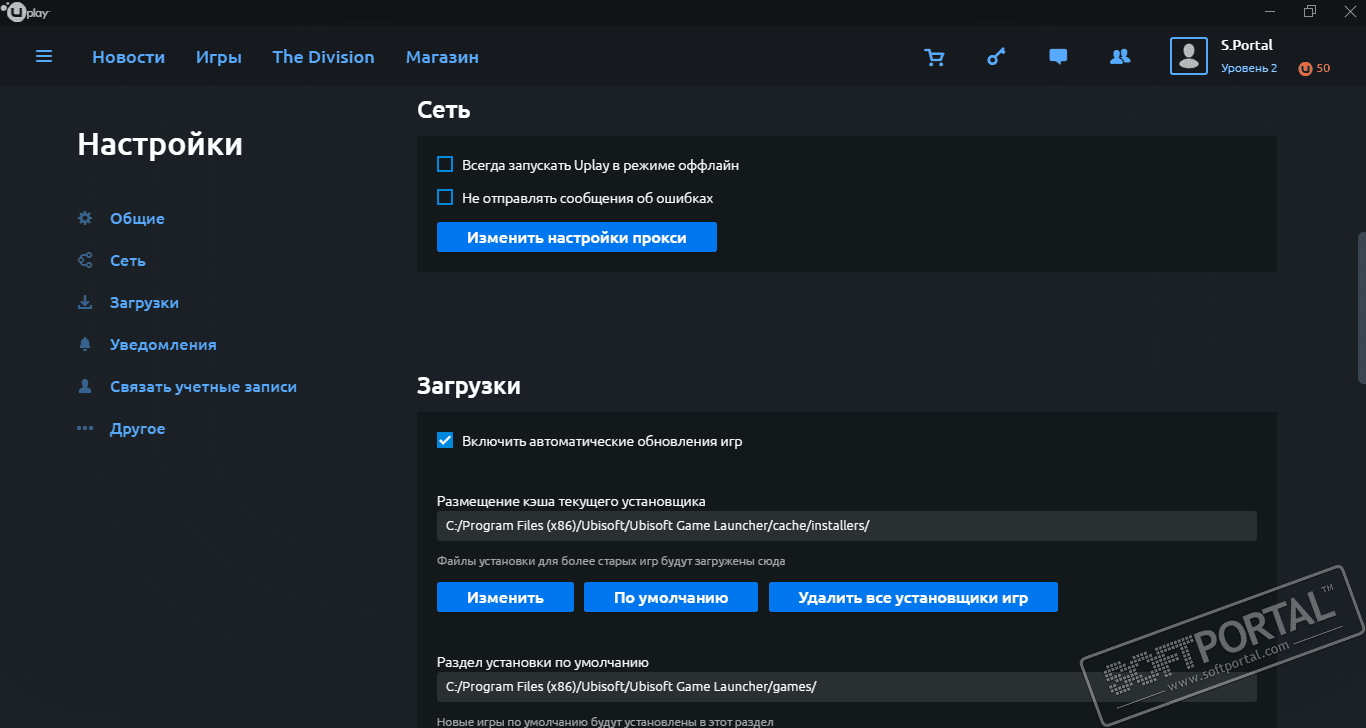The image size is (1366, 728).
Task: Click the gear icon beside Общие
Action: click(85, 218)
